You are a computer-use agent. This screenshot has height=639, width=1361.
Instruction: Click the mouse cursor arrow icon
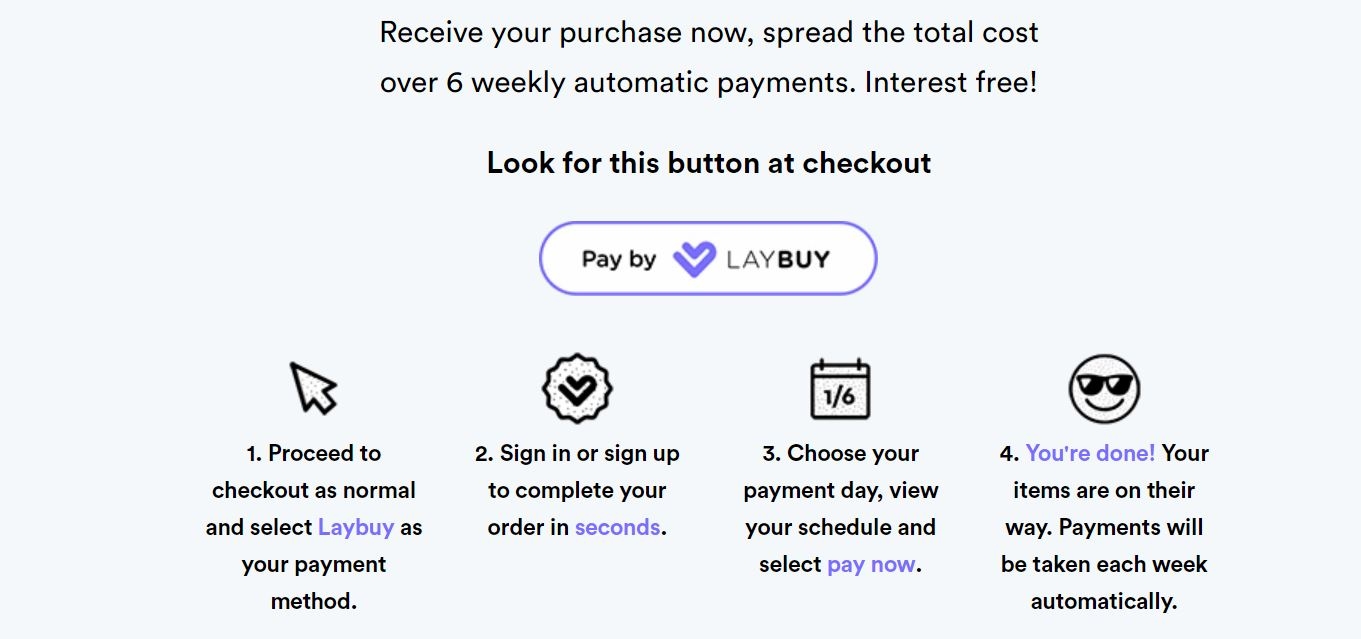pos(313,388)
